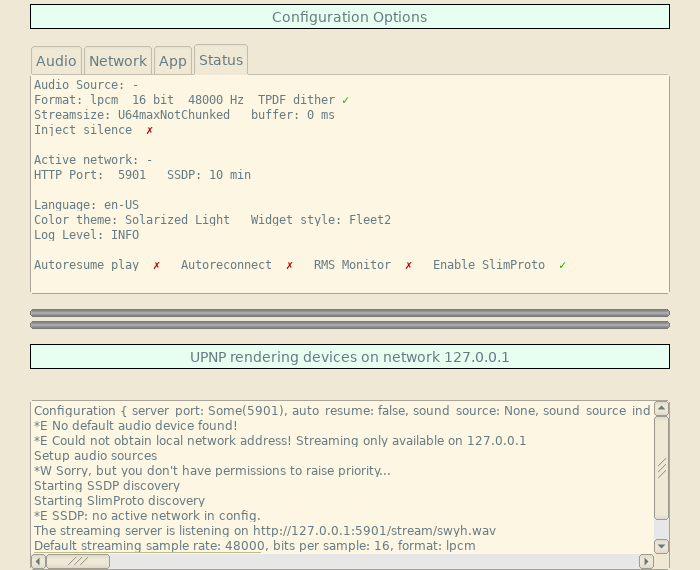Click the 'Audio Source: -' line
This screenshot has height=570, width=700.
[86, 85]
